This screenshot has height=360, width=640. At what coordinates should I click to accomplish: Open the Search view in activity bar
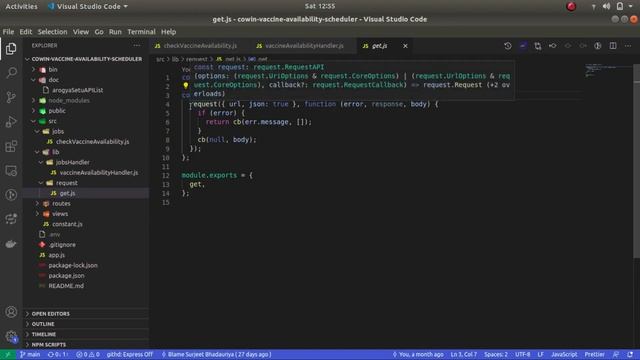coord(11,73)
